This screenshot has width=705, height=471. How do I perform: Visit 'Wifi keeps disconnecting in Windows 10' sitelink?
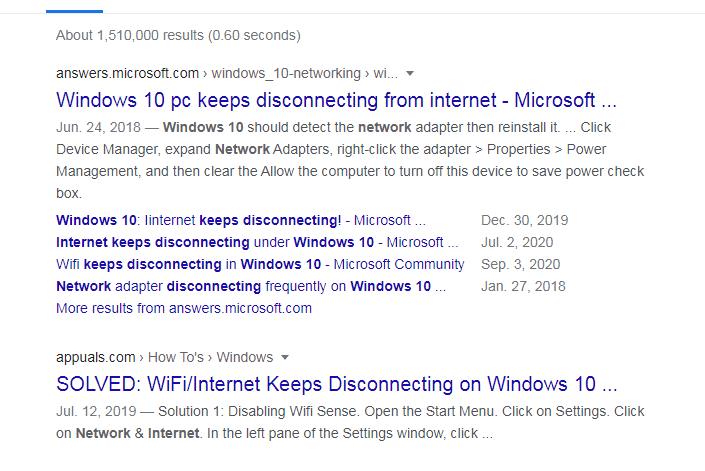pos(260,264)
